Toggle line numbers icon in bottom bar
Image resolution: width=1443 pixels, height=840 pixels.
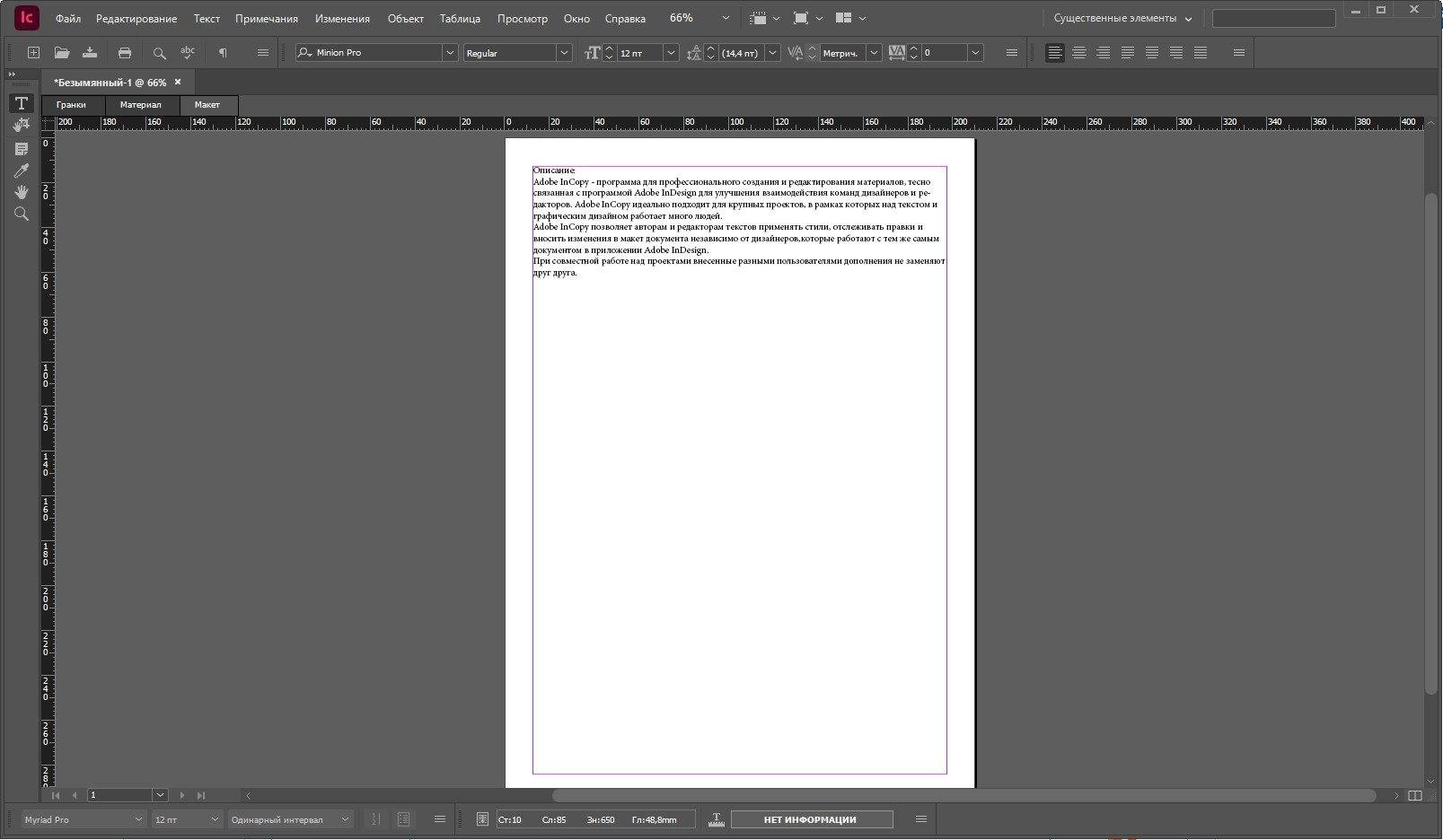coord(375,819)
